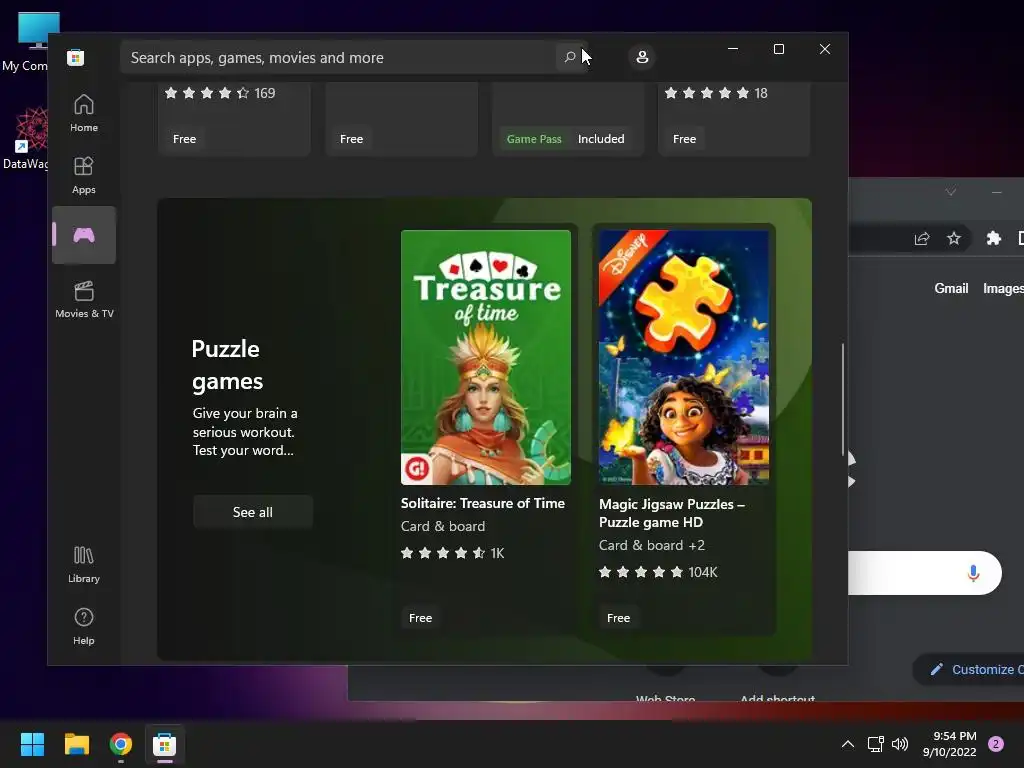
Task: Click Magic Jigsaw Puzzles – Puzzle game HD title
Action: [672, 513]
